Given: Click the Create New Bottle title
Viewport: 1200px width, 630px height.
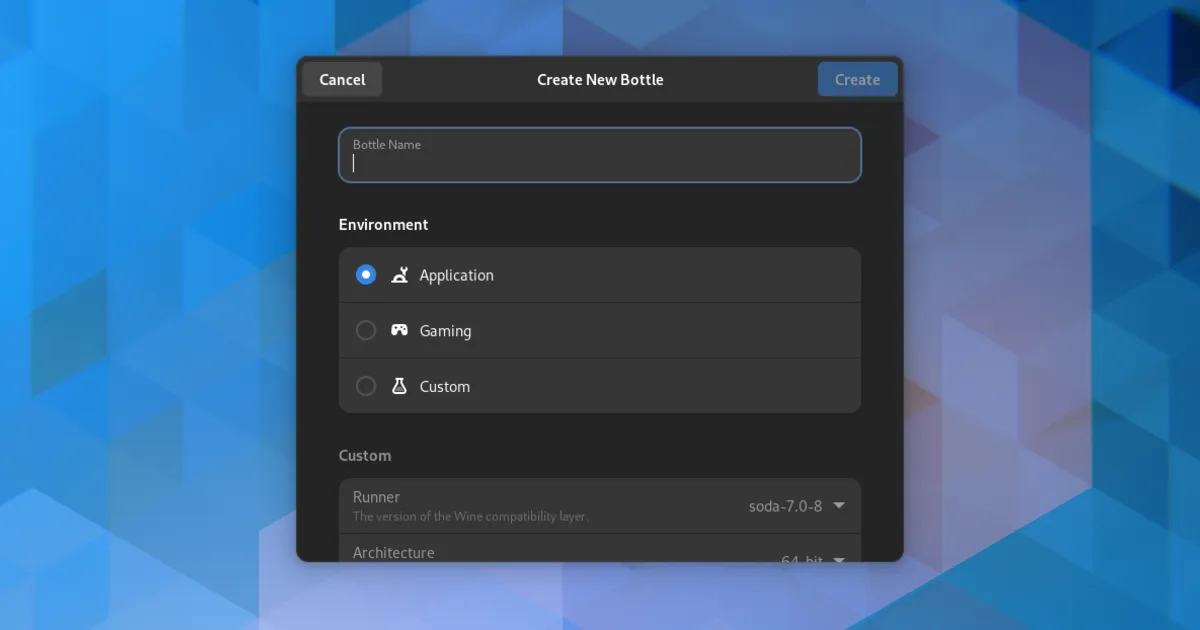Looking at the screenshot, I should [x=600, y=80].
